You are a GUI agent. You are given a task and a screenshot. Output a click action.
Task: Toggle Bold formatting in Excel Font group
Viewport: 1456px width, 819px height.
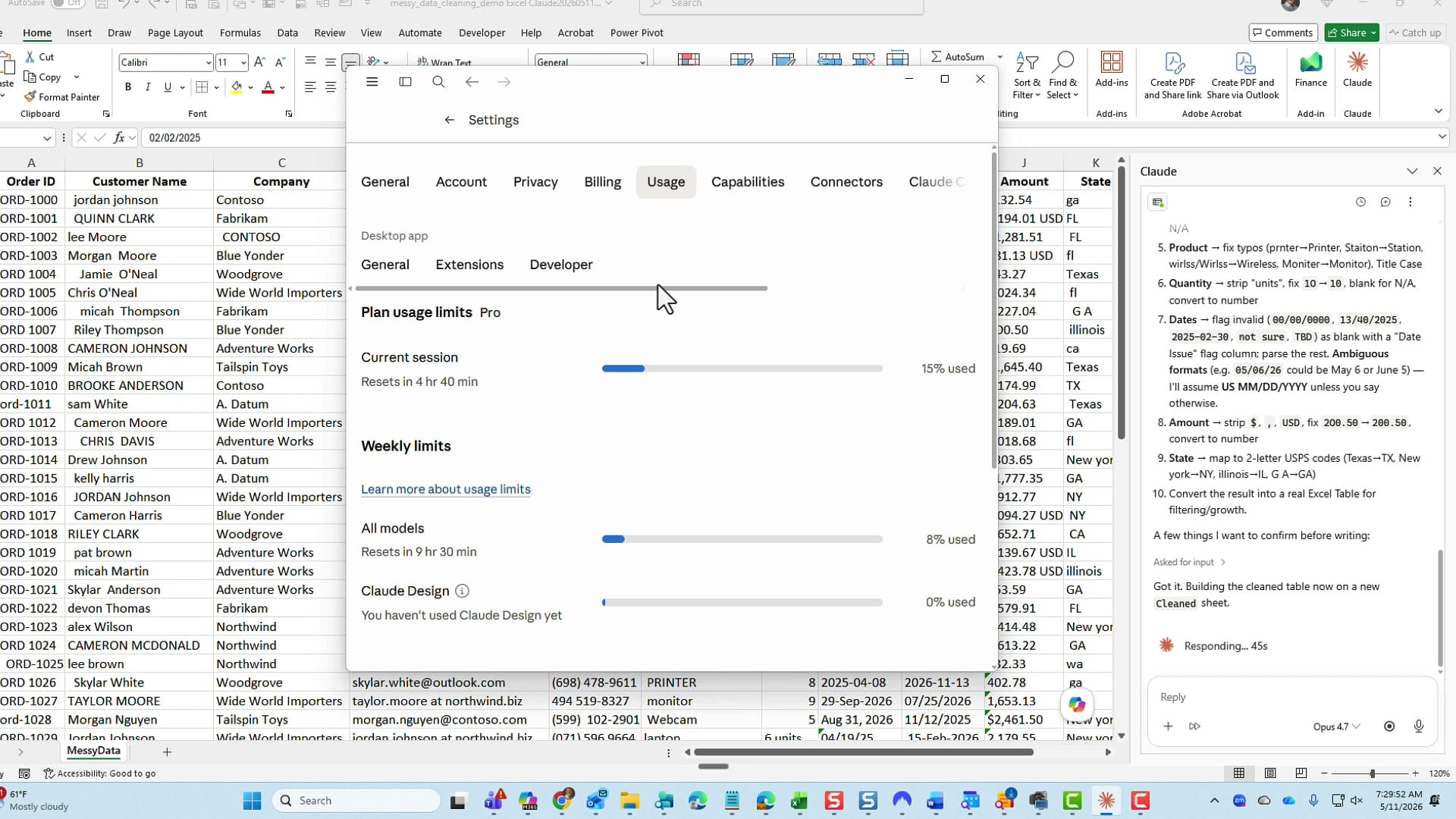coord(128,87)
